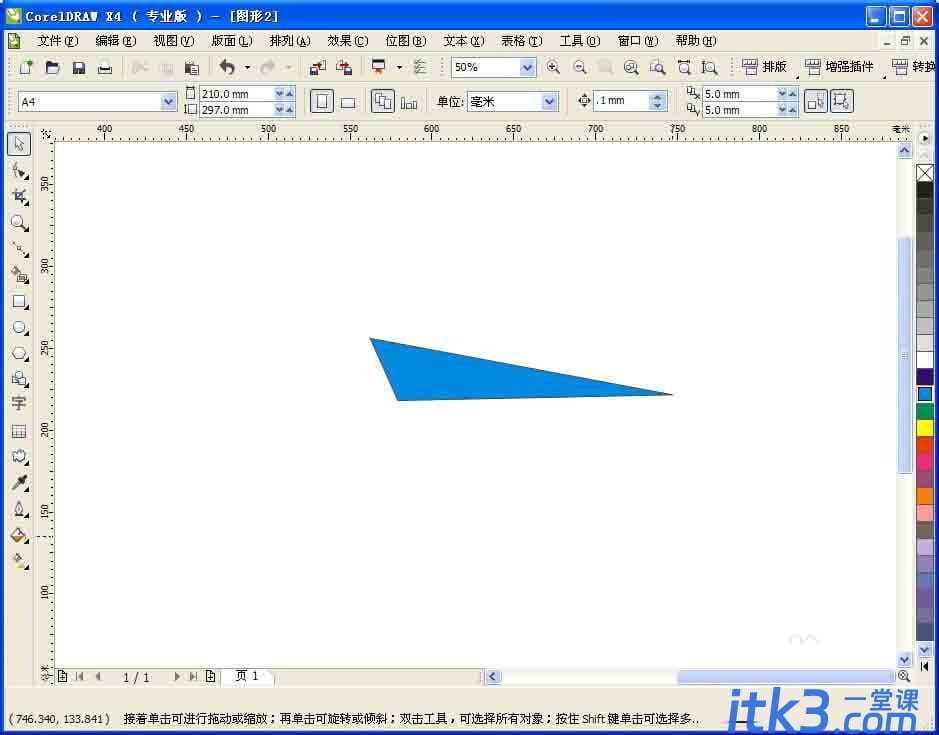Viewport: 939px width, 735px height.
Task: Toggle the no-fill X swatch
Action: click(x=925, y=173)
